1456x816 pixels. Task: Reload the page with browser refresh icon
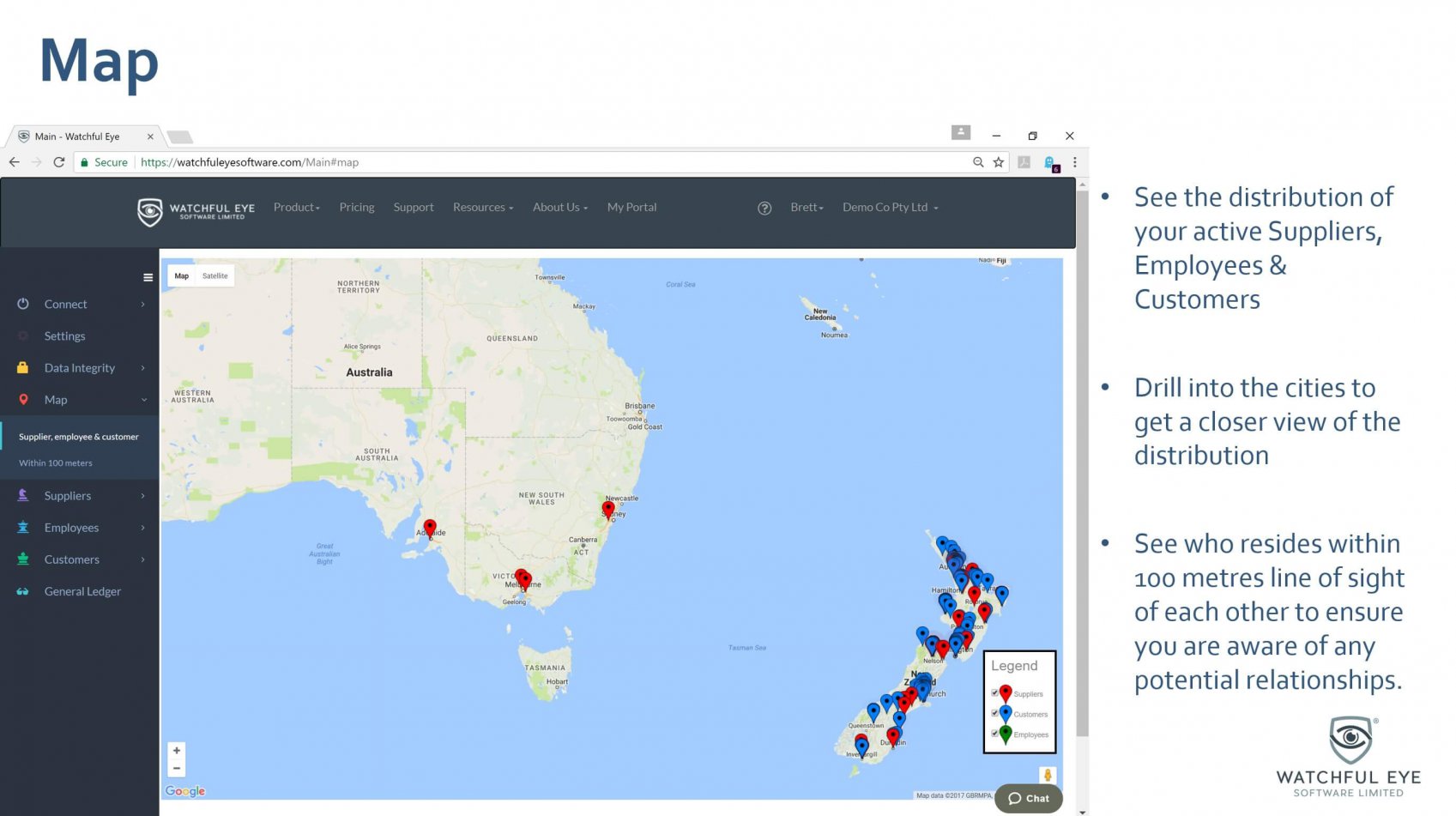click(59, 162)
